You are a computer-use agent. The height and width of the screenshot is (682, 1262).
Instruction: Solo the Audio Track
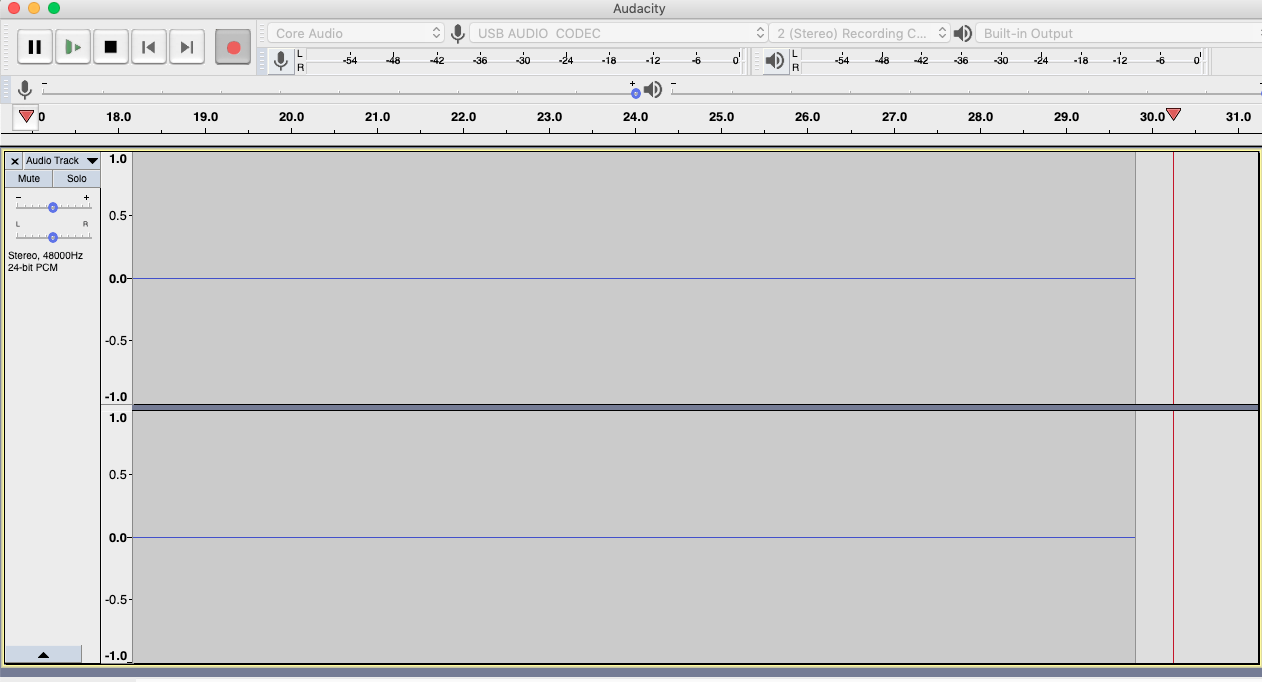coord(76,178)
